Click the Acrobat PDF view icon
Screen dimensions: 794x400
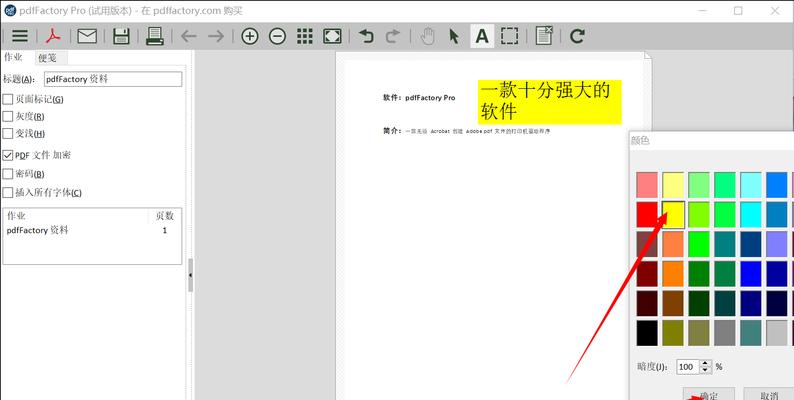click(53, 36)
